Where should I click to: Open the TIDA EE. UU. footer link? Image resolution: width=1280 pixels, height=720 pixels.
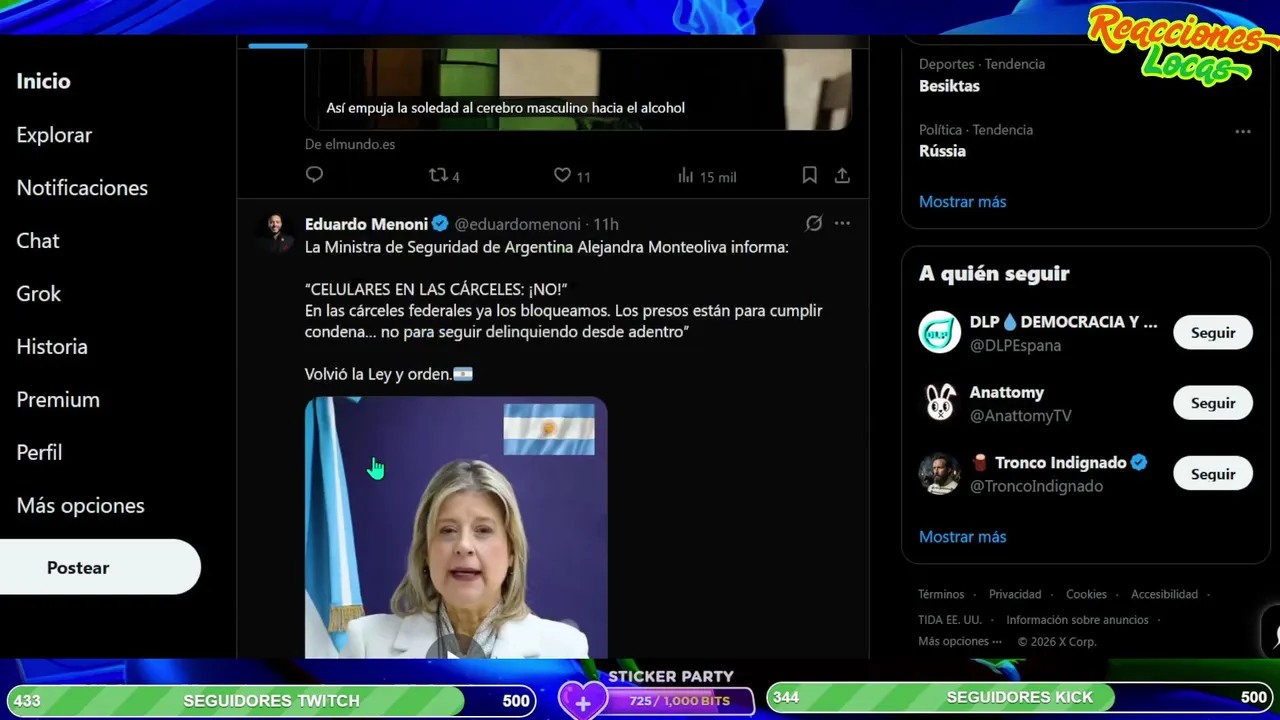pyautogui.click(x=950, y=620)
